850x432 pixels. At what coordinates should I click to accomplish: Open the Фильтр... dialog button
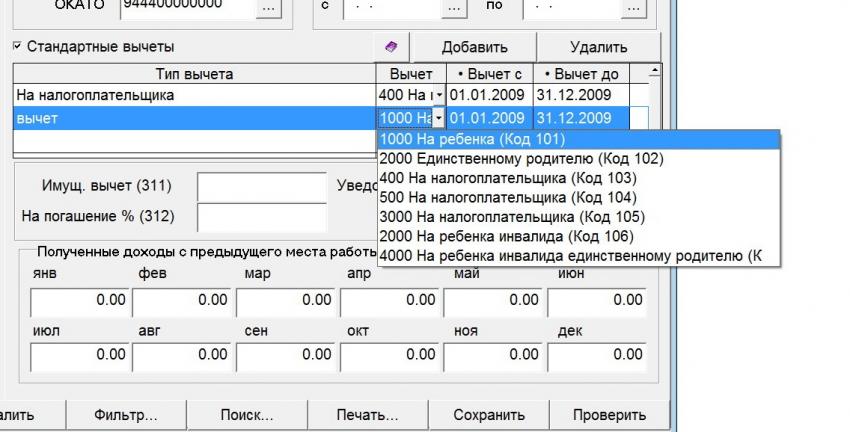pos(126,415)
